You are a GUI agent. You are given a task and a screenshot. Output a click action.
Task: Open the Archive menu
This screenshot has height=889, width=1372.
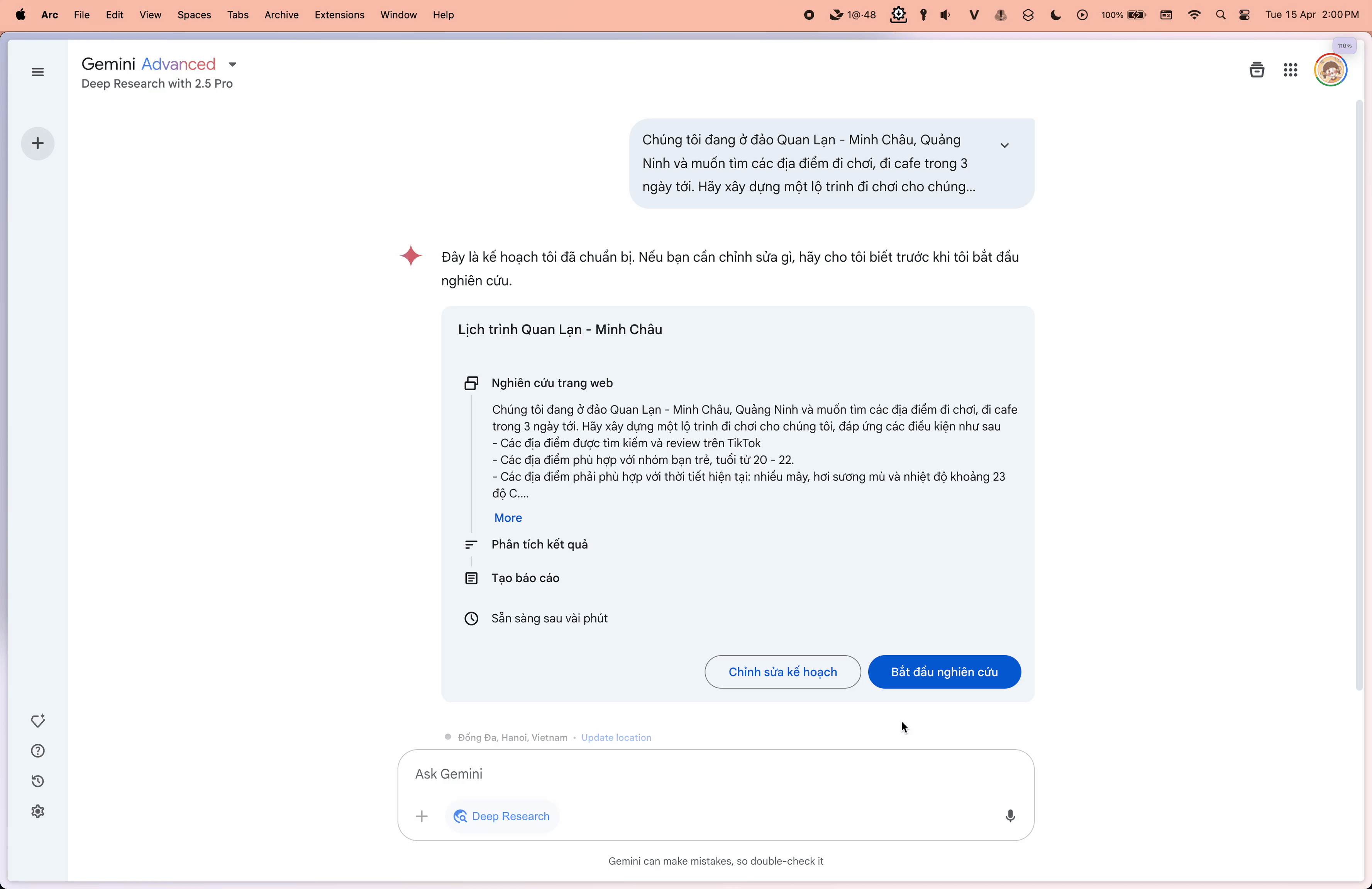pyautogui.click(x=281, y=15)
